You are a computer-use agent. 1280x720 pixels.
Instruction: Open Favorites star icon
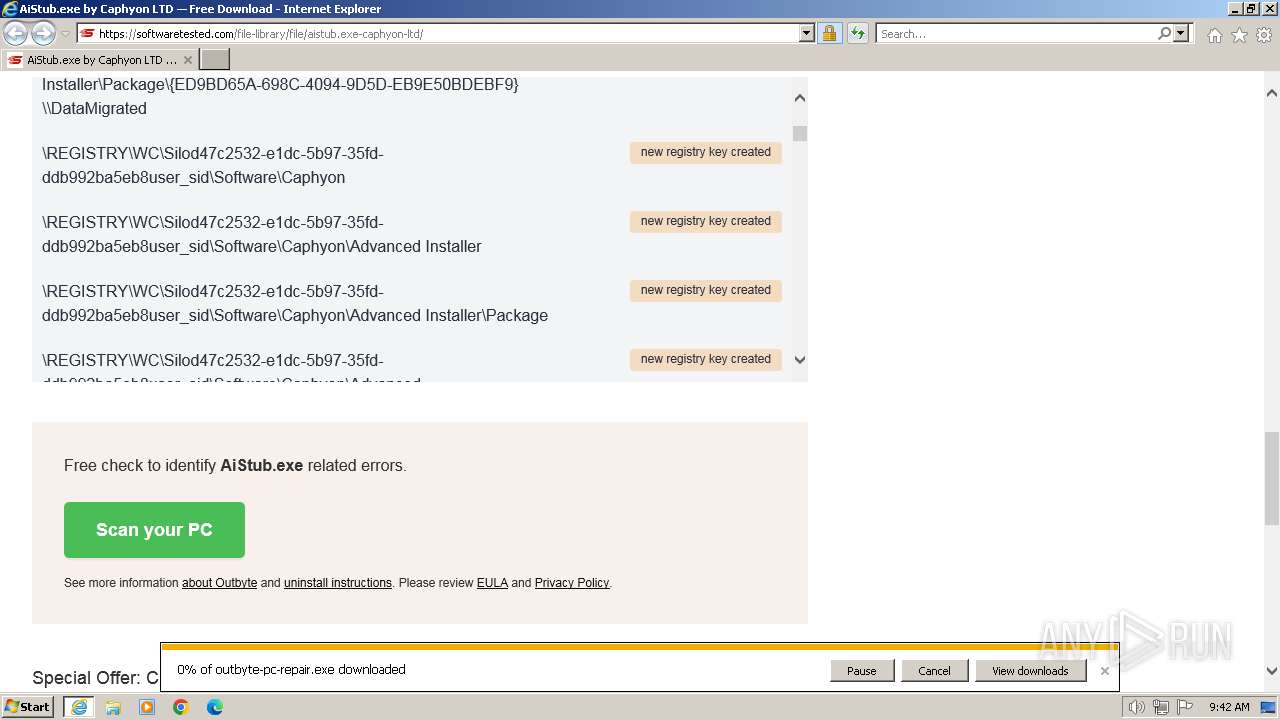[x=1239, y=35]
